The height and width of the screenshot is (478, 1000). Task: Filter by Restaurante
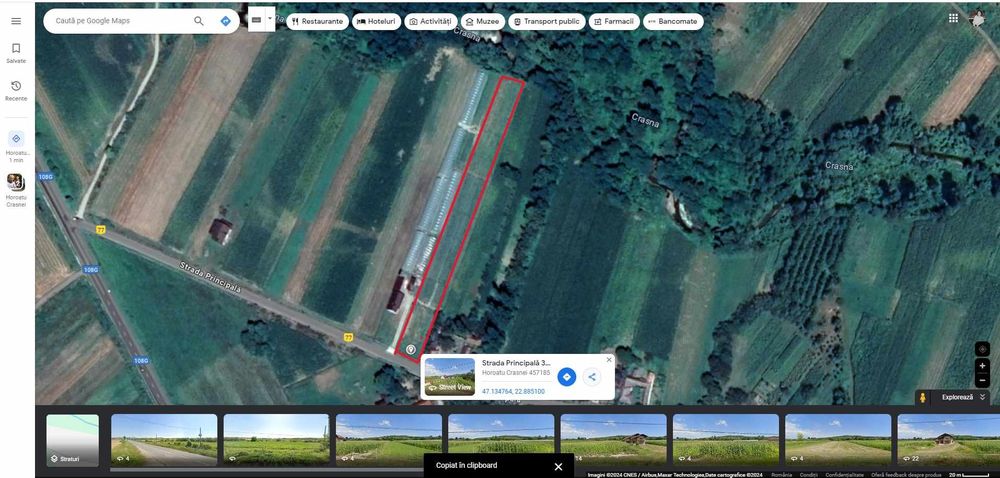point(318,21)
